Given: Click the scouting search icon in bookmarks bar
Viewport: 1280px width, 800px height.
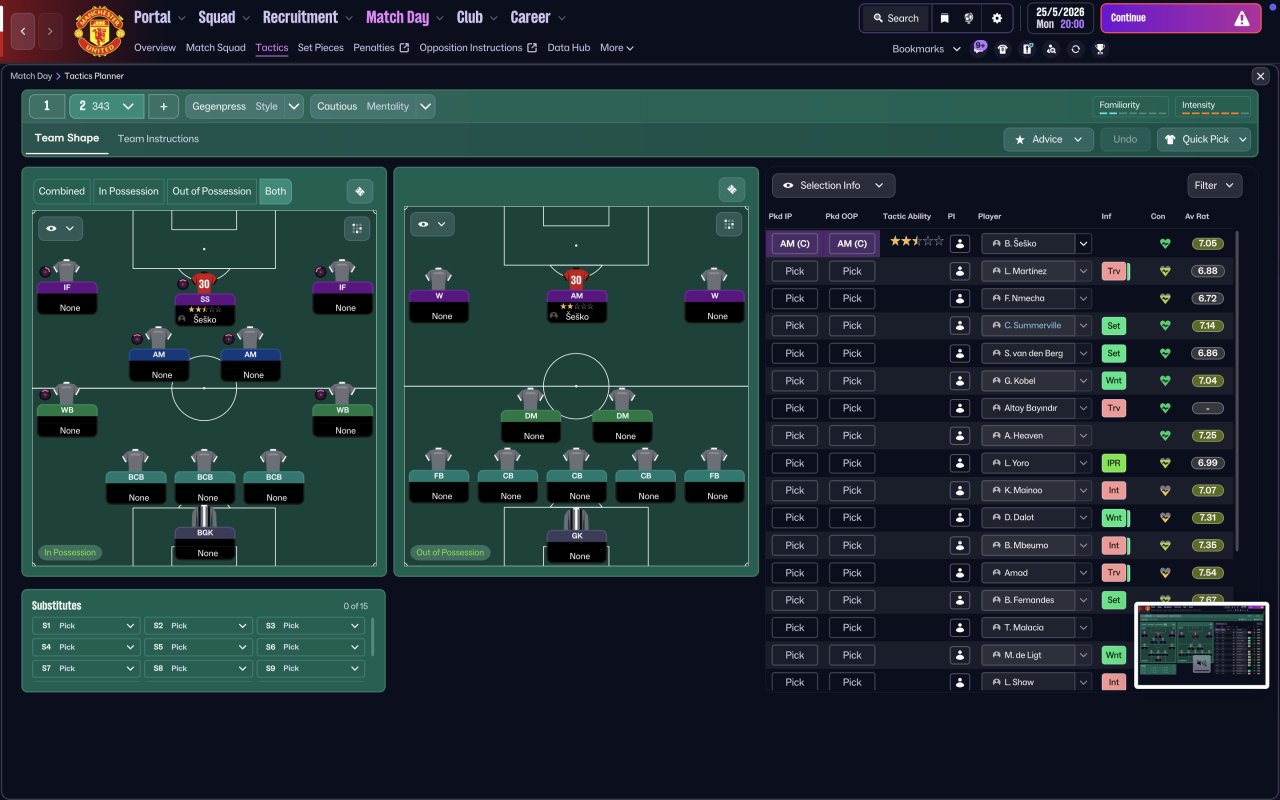Looking at the screenshot, I should point(1051,48).
